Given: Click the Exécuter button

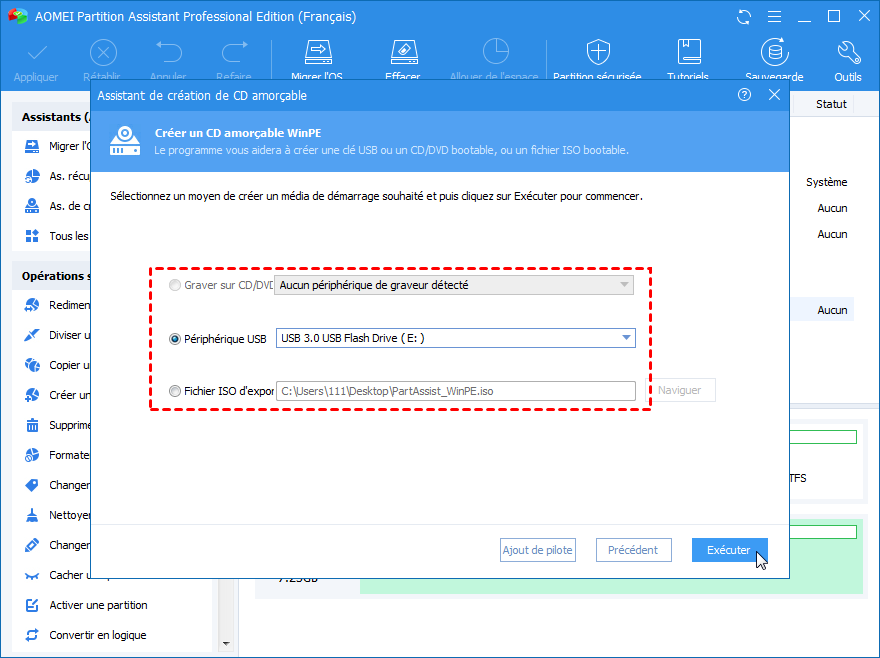Looking at the screenshot, I should (x=729, y=550).
